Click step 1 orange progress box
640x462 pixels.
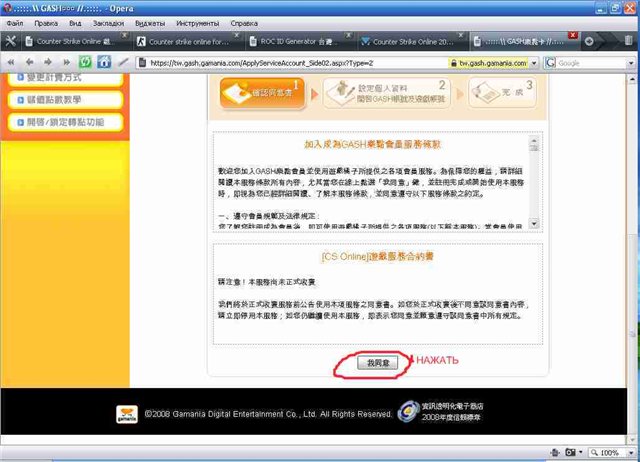[x=262, y=93]
